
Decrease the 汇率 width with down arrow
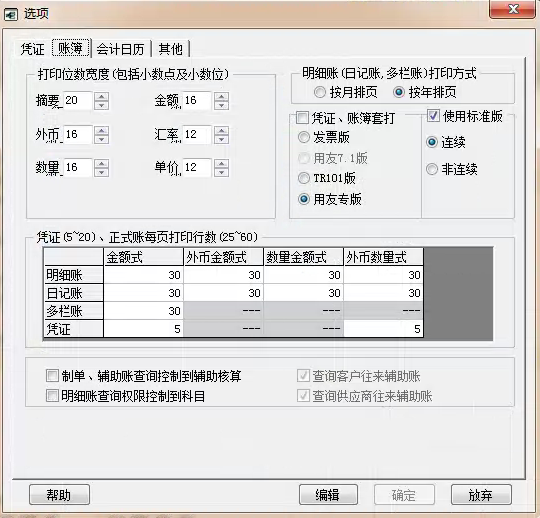(221, 139)
